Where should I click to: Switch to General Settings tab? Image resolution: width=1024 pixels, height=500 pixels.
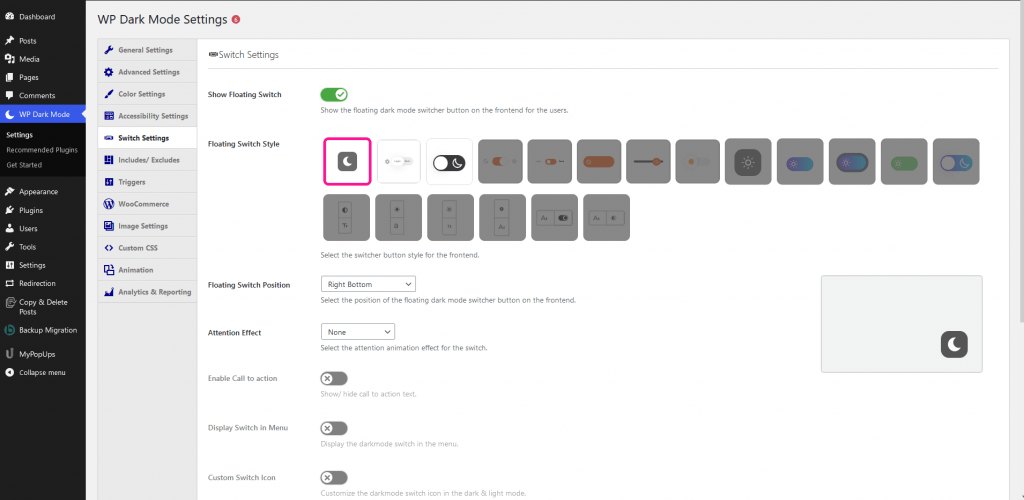(x=147, y=50)
